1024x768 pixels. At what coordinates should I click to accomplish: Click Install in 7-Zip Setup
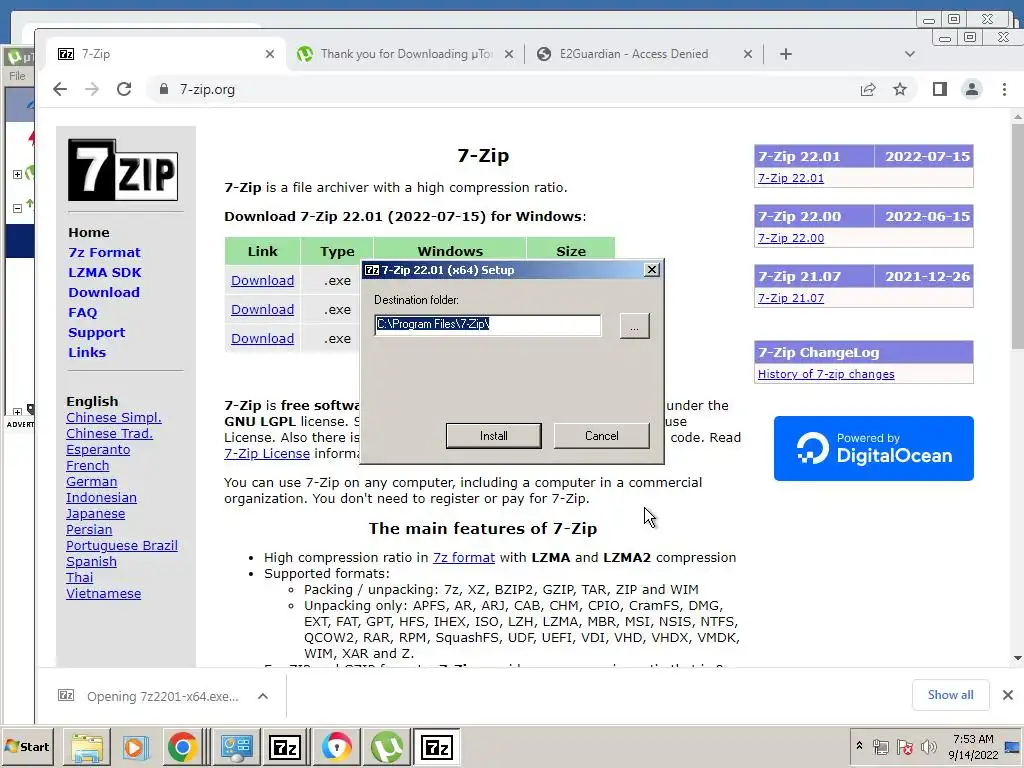coord(494,436)
